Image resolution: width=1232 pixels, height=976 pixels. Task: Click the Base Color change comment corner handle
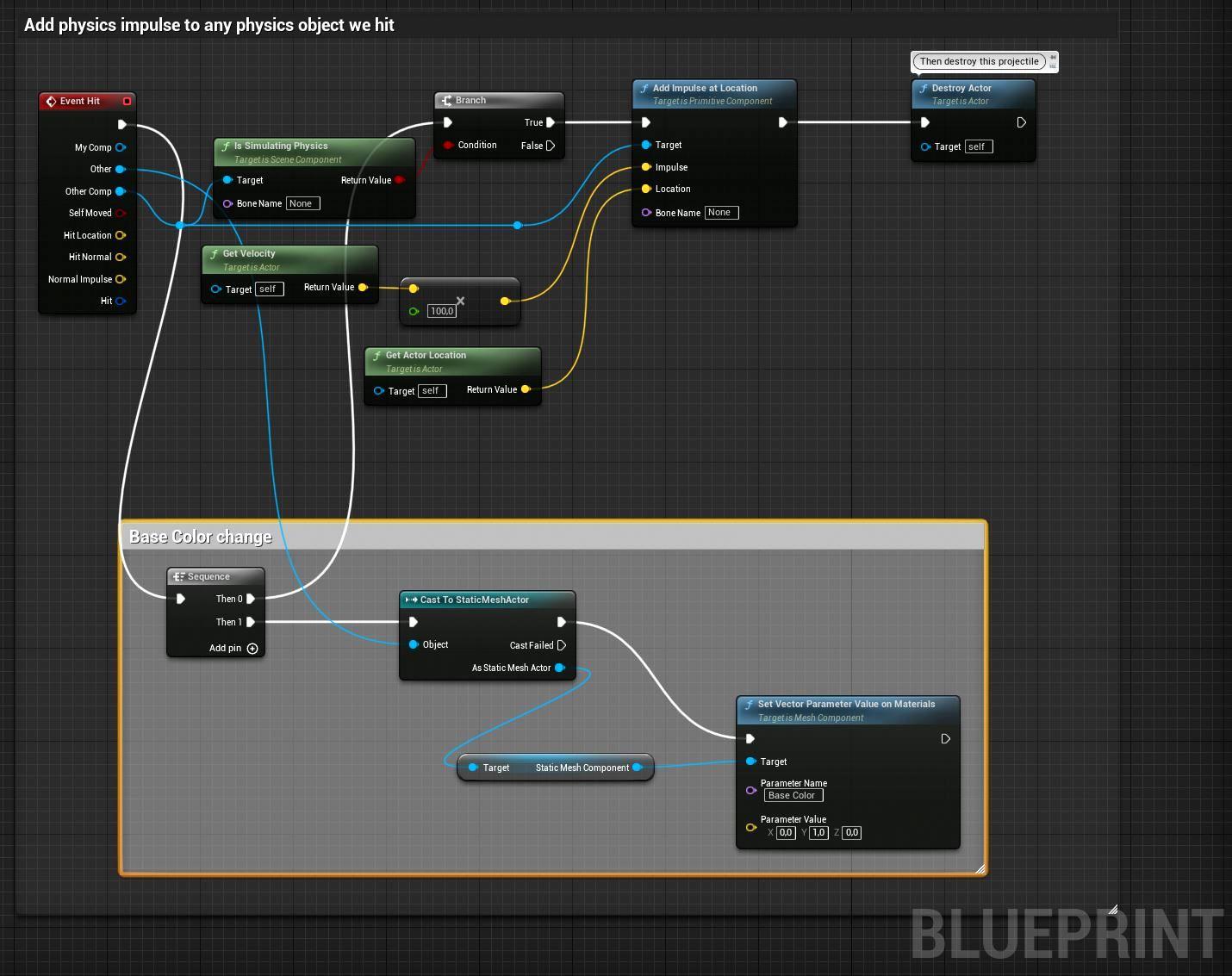(980, 869)
